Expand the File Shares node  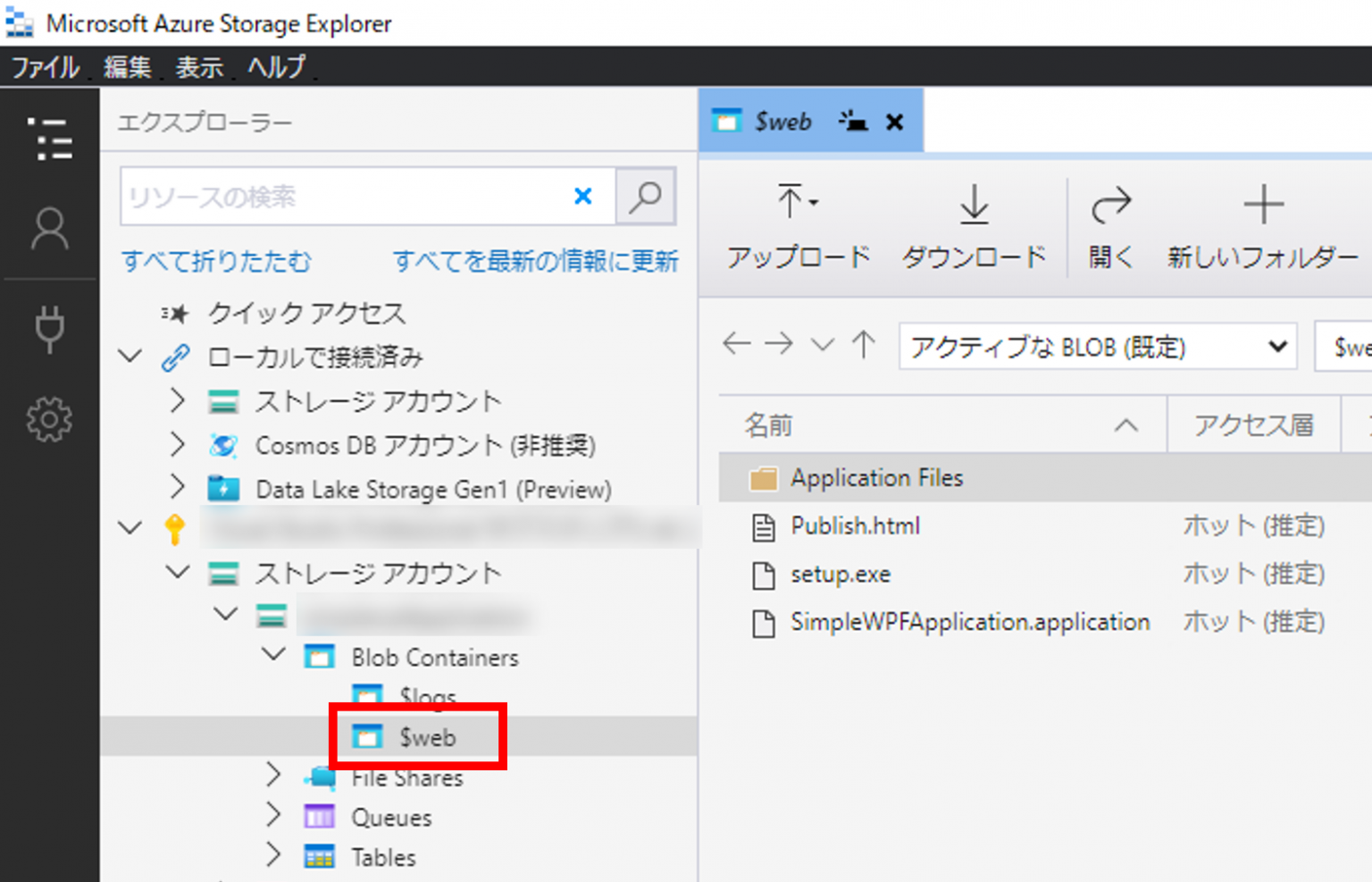coord(273,776)
